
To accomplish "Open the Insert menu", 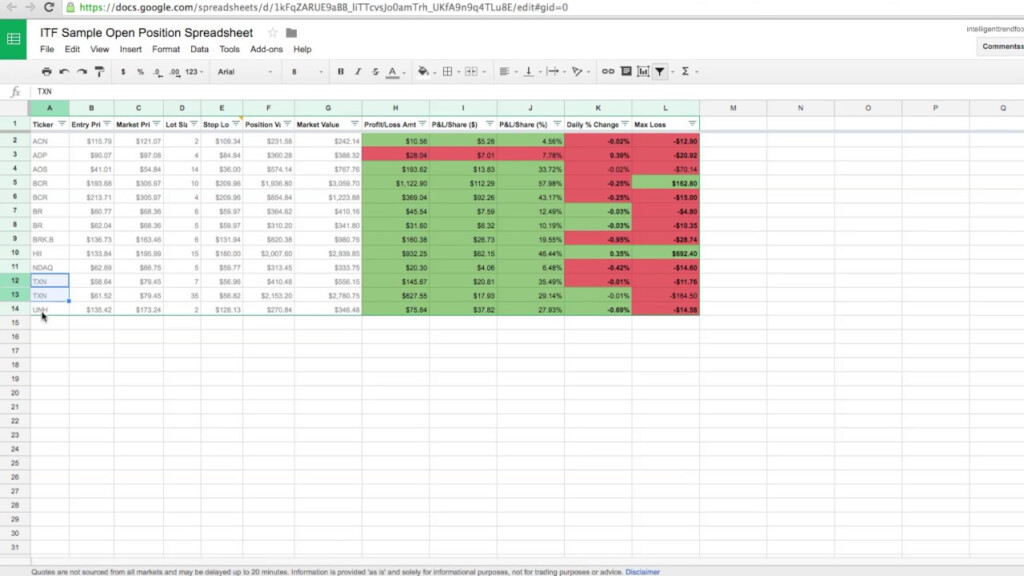I will 131,49.
